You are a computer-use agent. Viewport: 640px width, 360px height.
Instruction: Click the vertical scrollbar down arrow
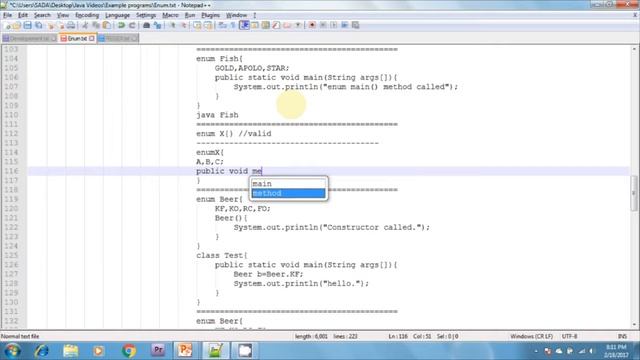pos(634,325)
